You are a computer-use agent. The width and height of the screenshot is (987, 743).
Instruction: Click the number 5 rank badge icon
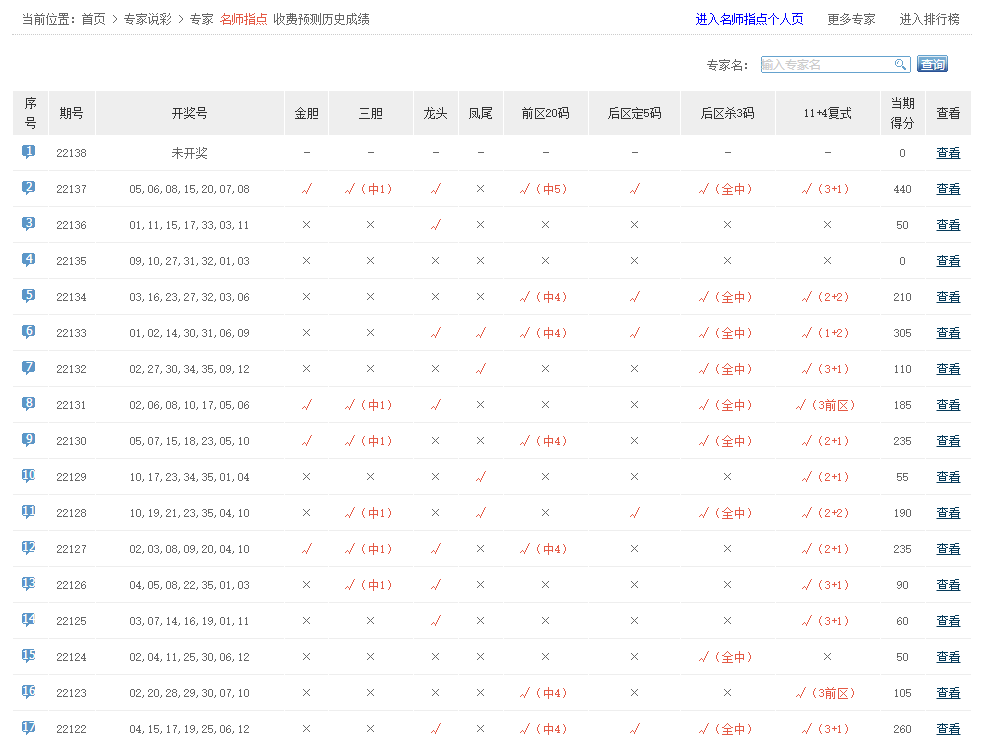point(29,296)
